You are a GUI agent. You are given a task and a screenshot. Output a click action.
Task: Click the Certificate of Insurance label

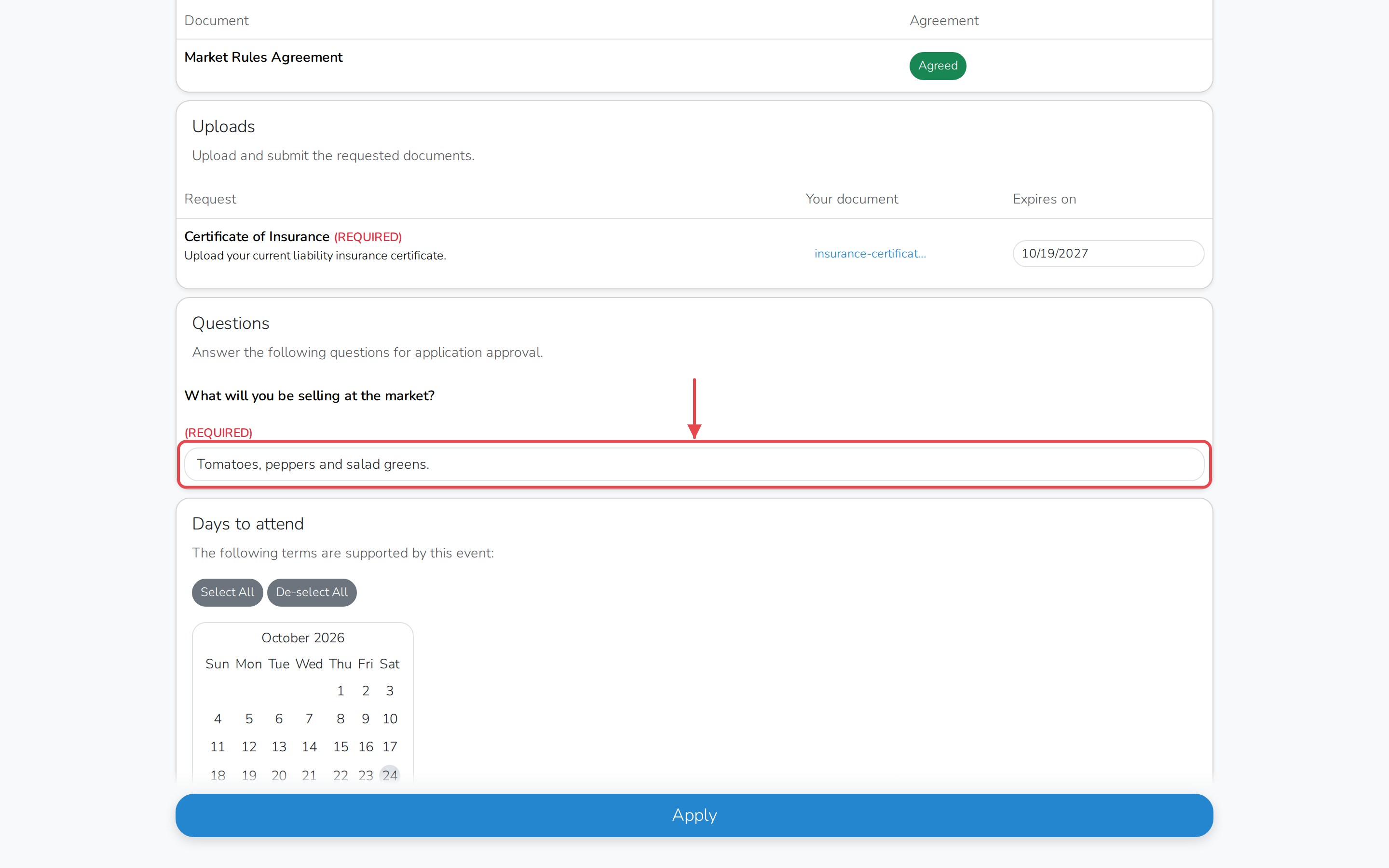[257, 236]
